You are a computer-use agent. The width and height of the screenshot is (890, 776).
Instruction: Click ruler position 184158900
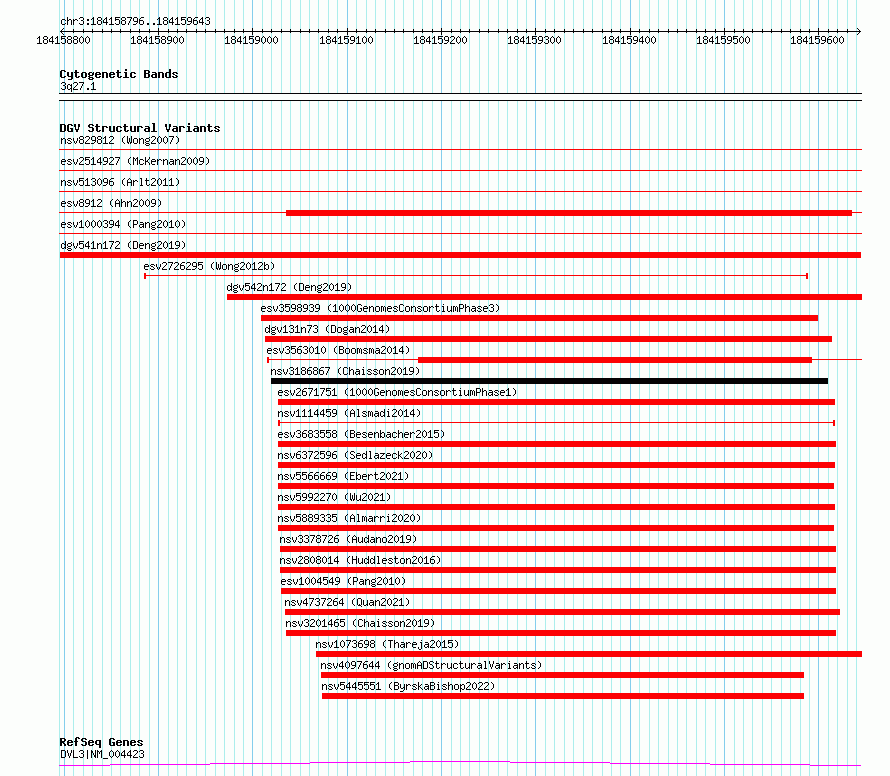[x=157, y=40]
